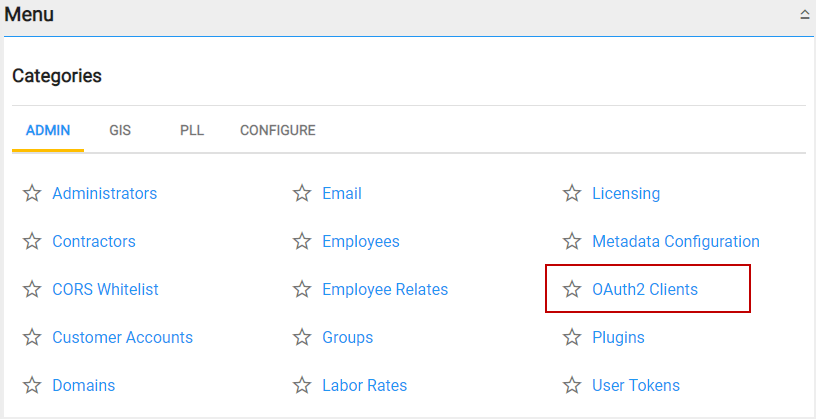The image size is (816, 419).
Task: Click the Domains link
Action: point(83,385)
